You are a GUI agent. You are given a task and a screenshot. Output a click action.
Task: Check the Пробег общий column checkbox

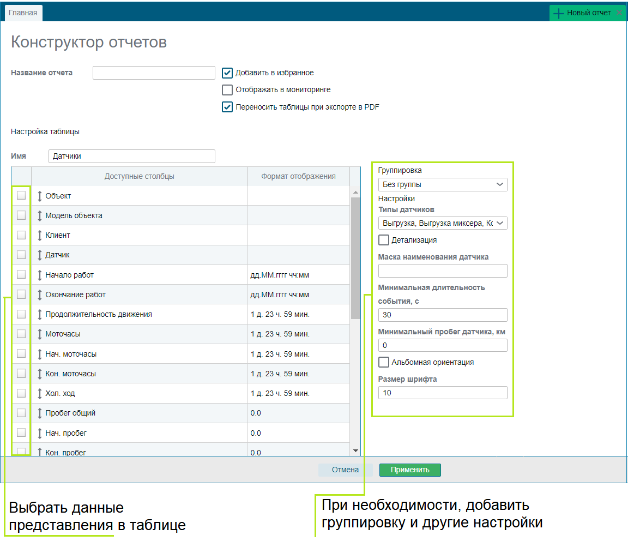22,412
